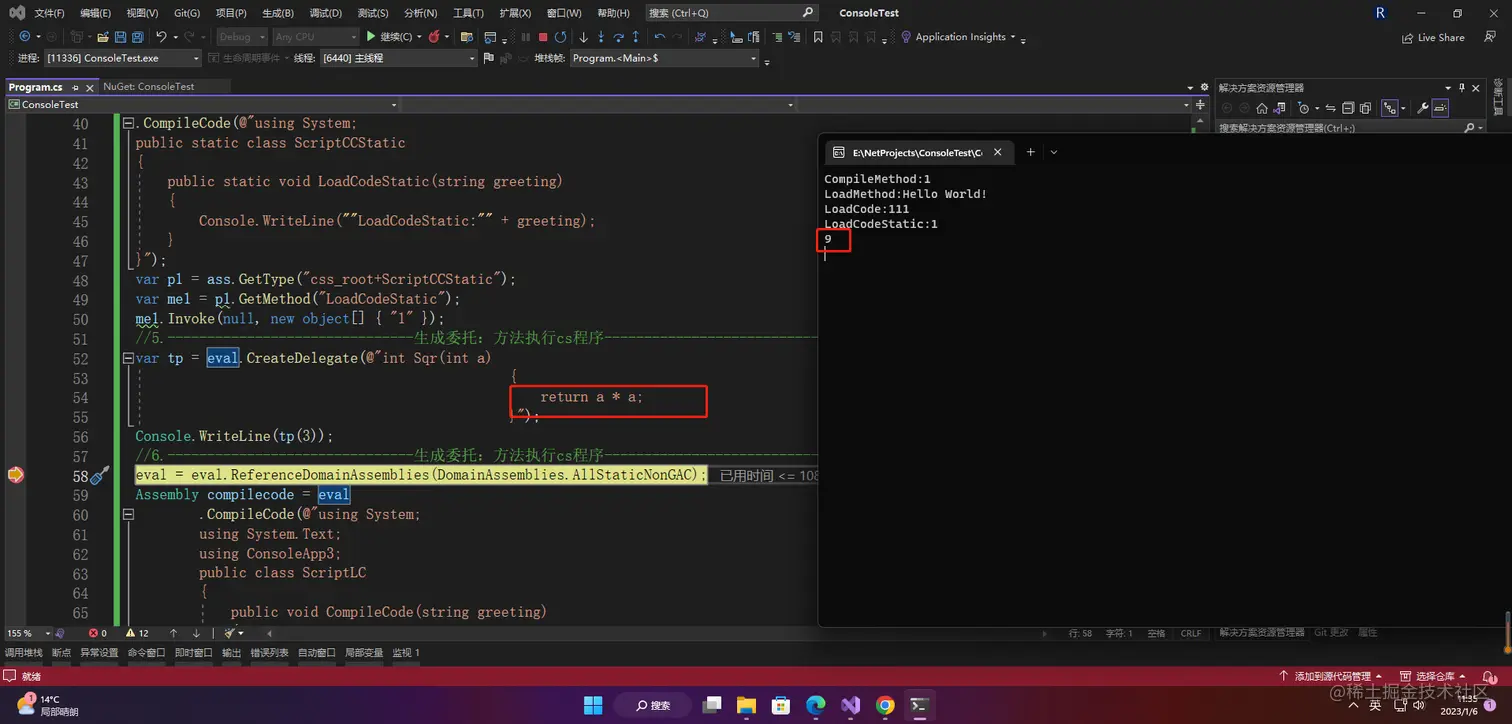Open the 调试(D) menu
This screenshot has width=1512, height=724.
(x=325, y=13)
